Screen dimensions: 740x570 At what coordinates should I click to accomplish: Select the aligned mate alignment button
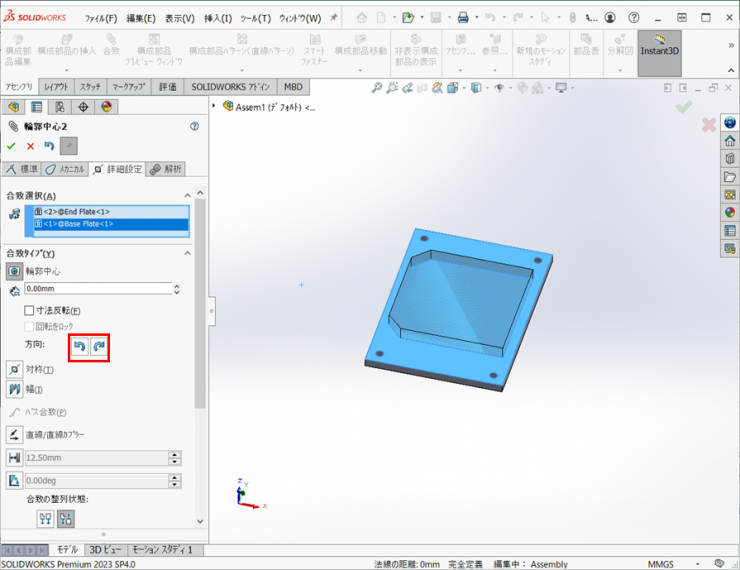(x=45, y=519)
